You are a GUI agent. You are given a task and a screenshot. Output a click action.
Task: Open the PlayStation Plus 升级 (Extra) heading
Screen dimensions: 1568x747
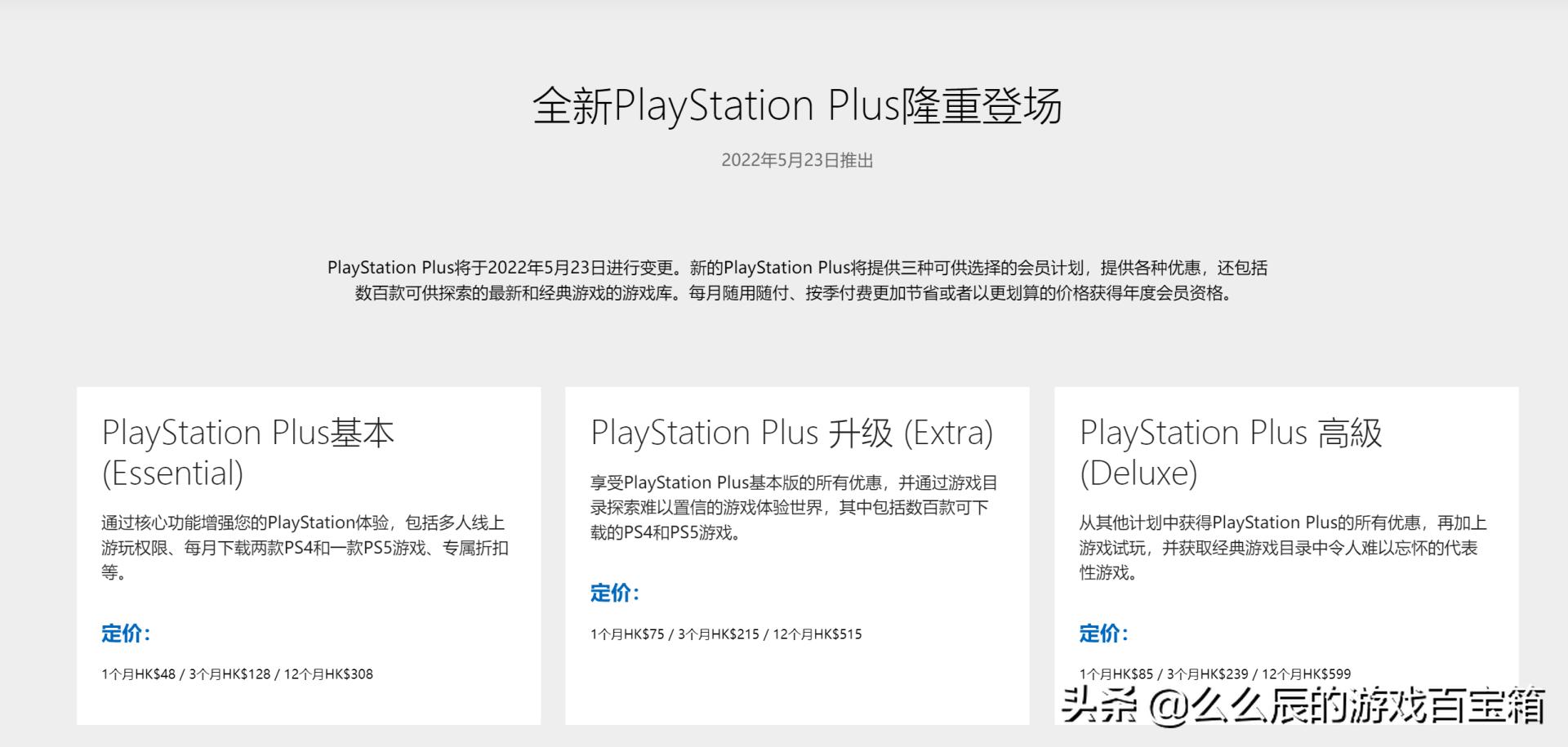(791, 433)
